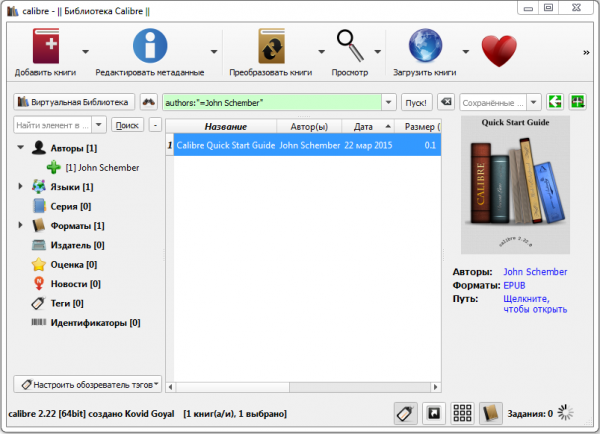Click the Щелкните, чтобы открыть path link
600x434 pixels.
pos(535,304)
